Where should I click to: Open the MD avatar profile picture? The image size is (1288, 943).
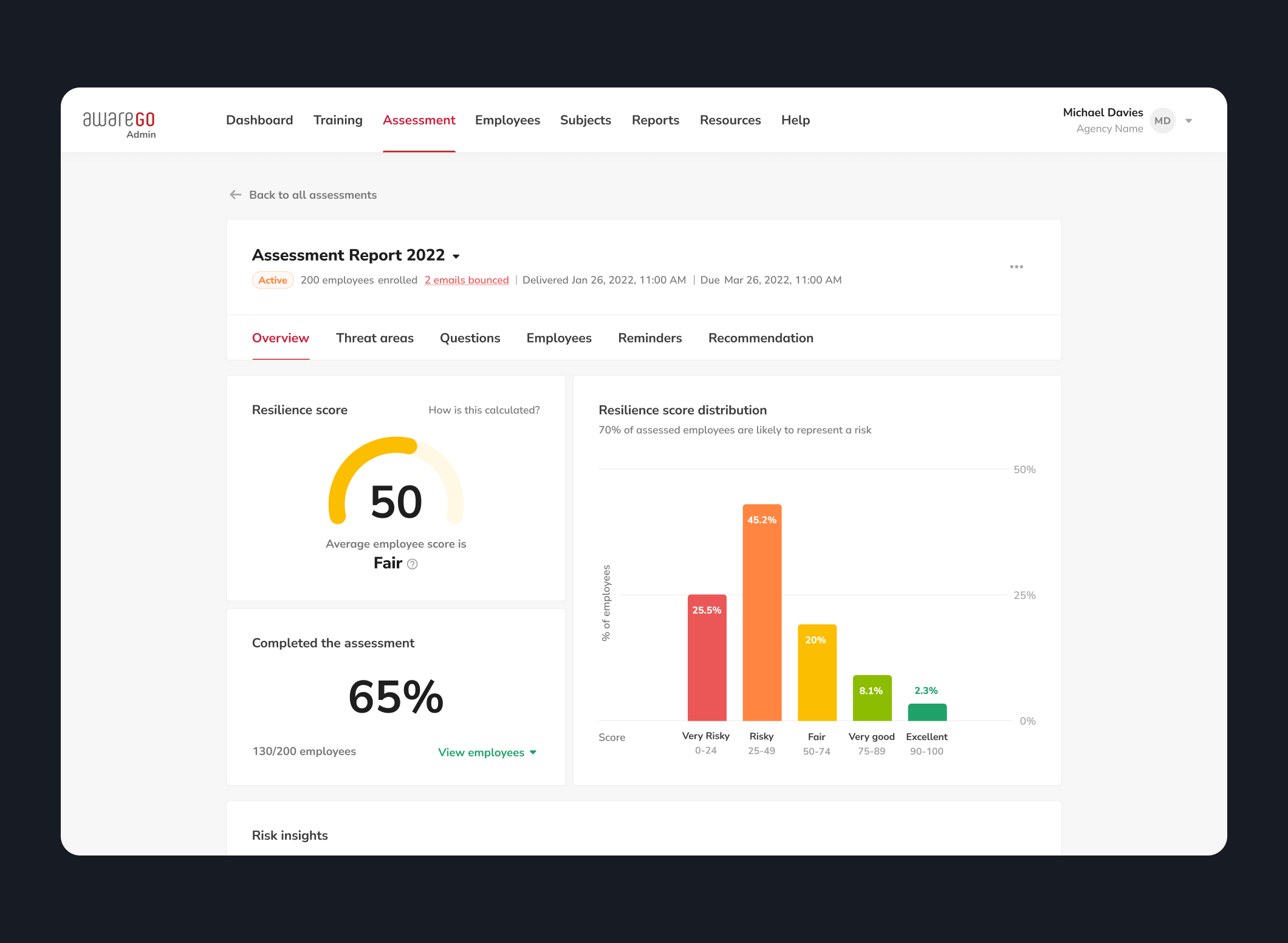pos(1162,120)
